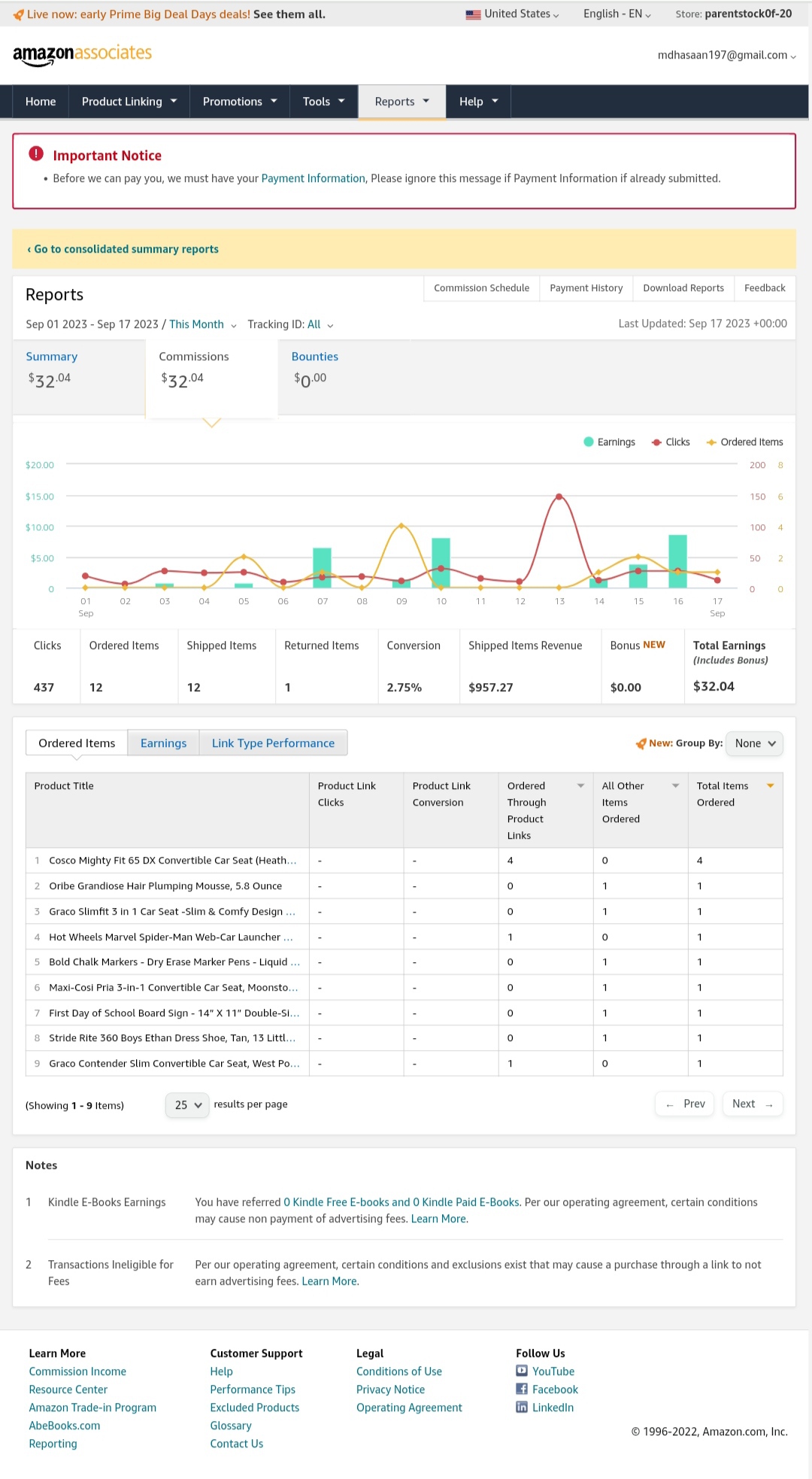Open the Glossary footer link
The width and height of the screenshot is (812, 1479).
click(231, 1426)
